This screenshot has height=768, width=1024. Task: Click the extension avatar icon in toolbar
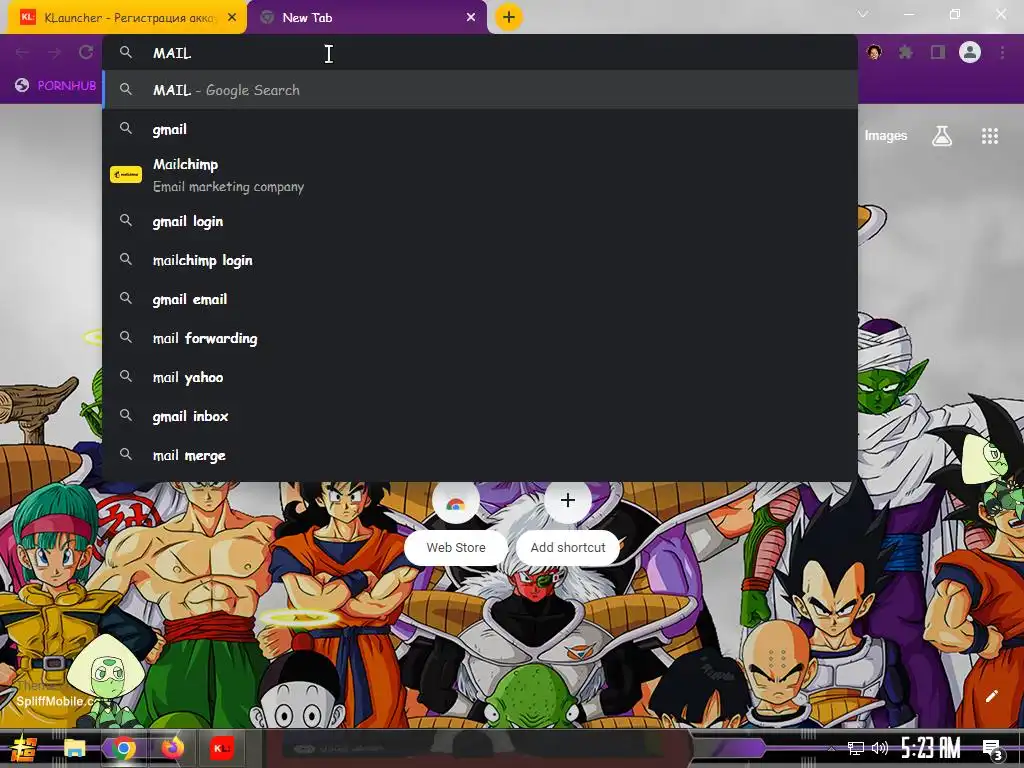pyautogui.click(x=874, y=52)
